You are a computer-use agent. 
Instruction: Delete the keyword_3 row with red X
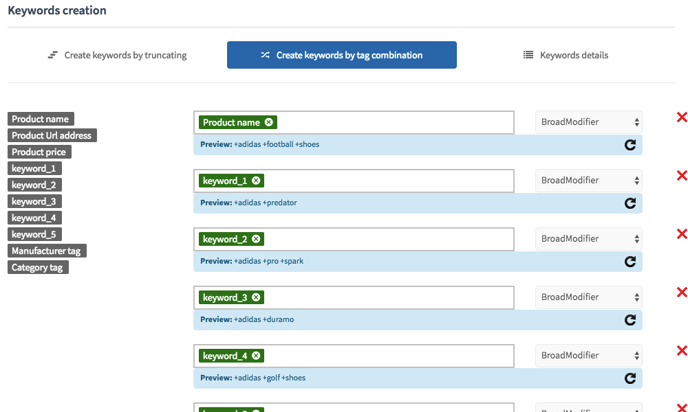pyautogui.click(x=682, y=292)
